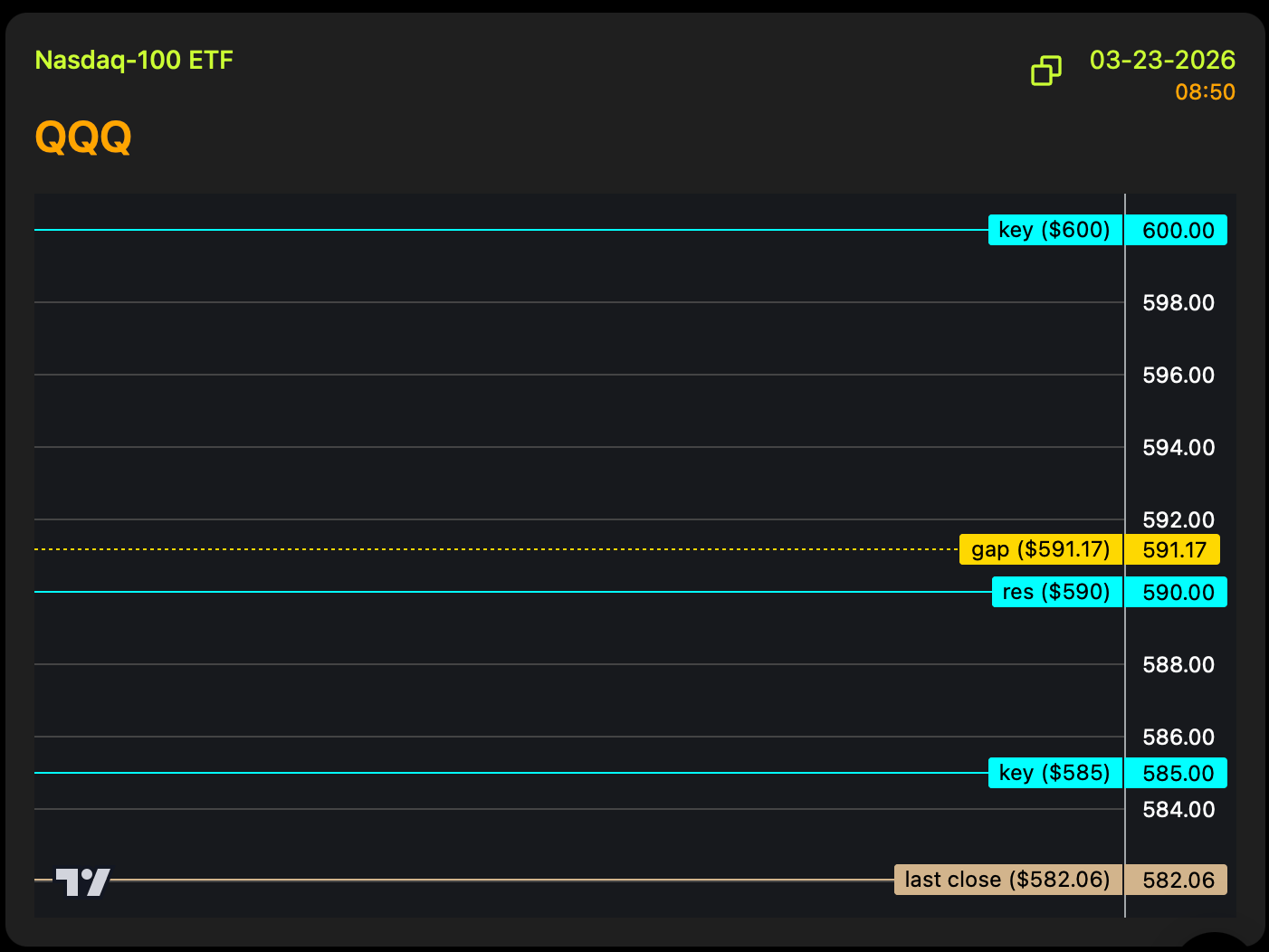Select the yellow gap ($591.17) label
The image size is (1269, 952).
[1040, 549]
